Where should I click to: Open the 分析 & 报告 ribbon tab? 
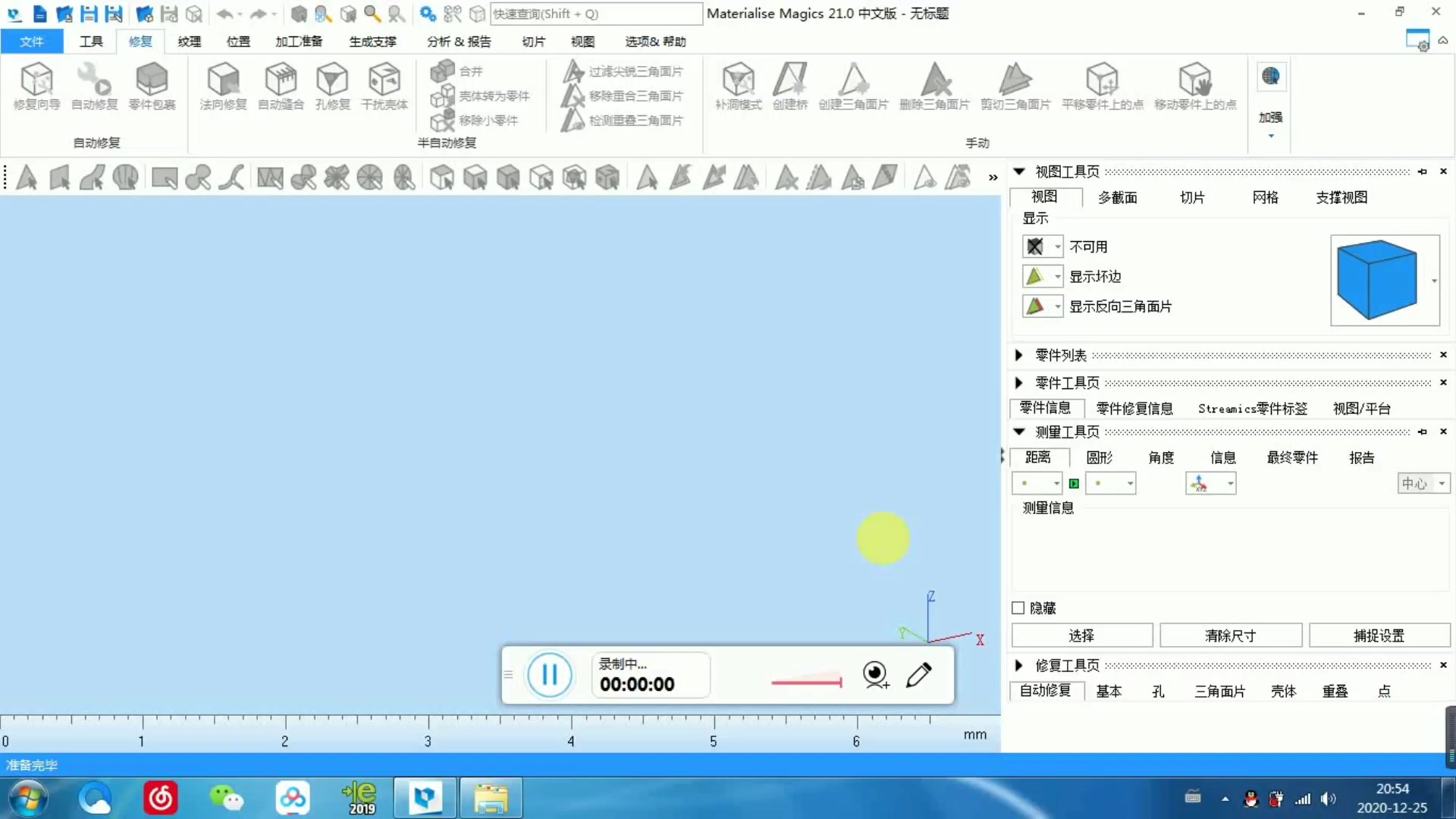point(459,42)
